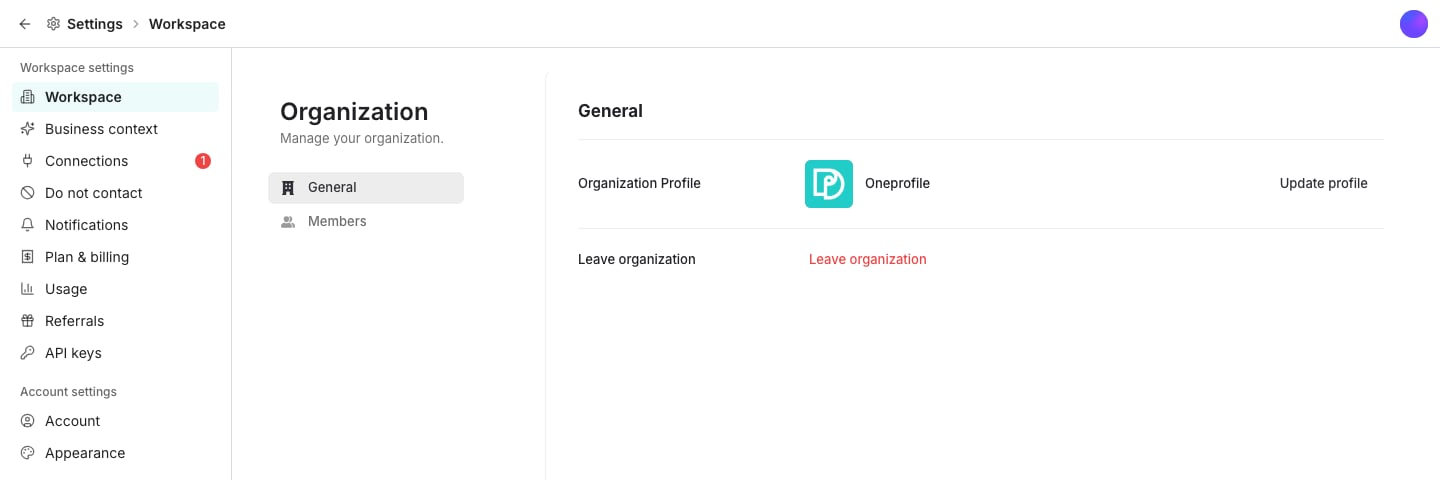The image size is (1440, 480).
Task: Open Account settings page
Action: click(115, 421)
